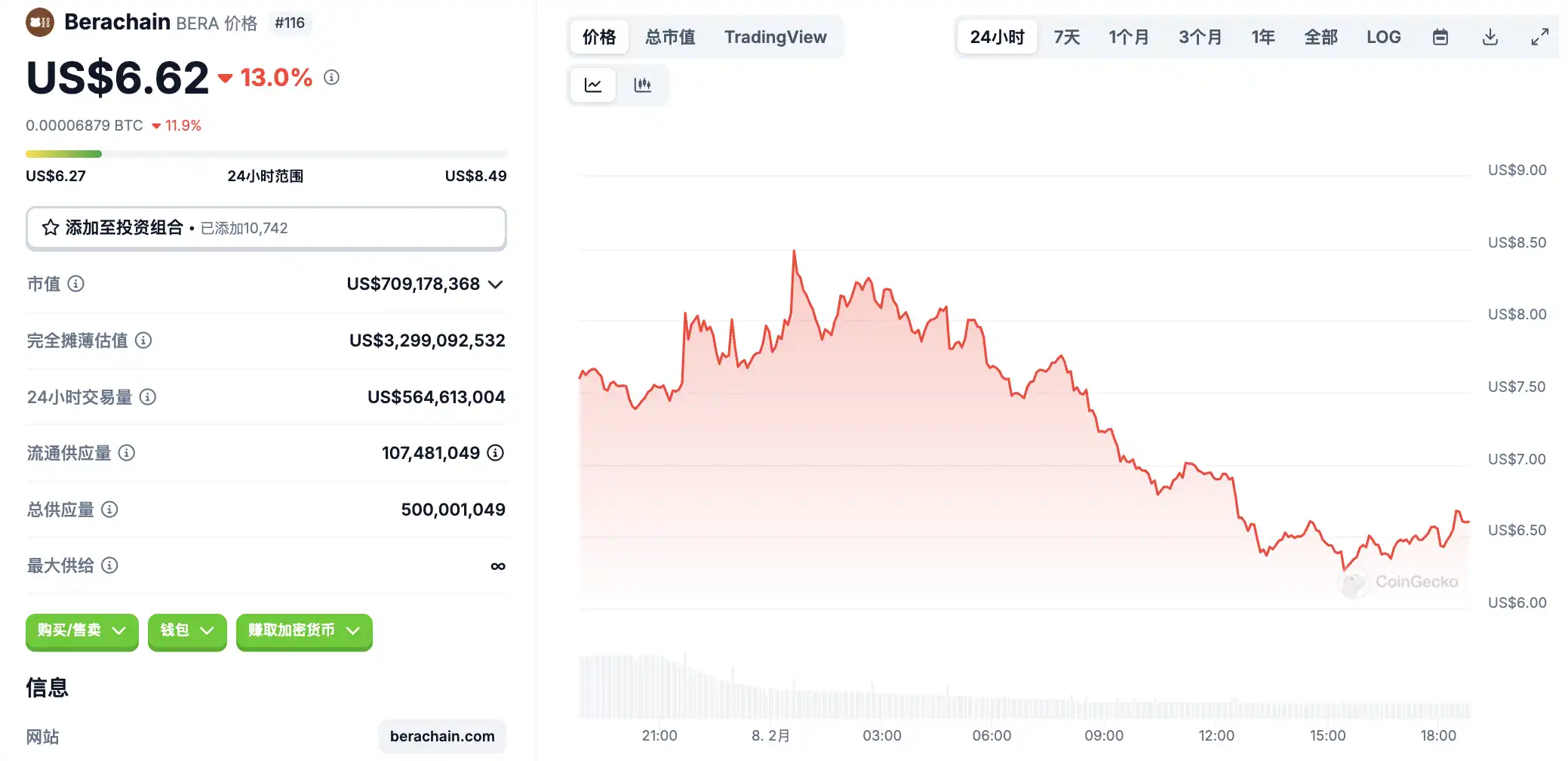Click the info icon next to 最大供给
This screenshot has height=761, width=1568.
click(110, 565)
